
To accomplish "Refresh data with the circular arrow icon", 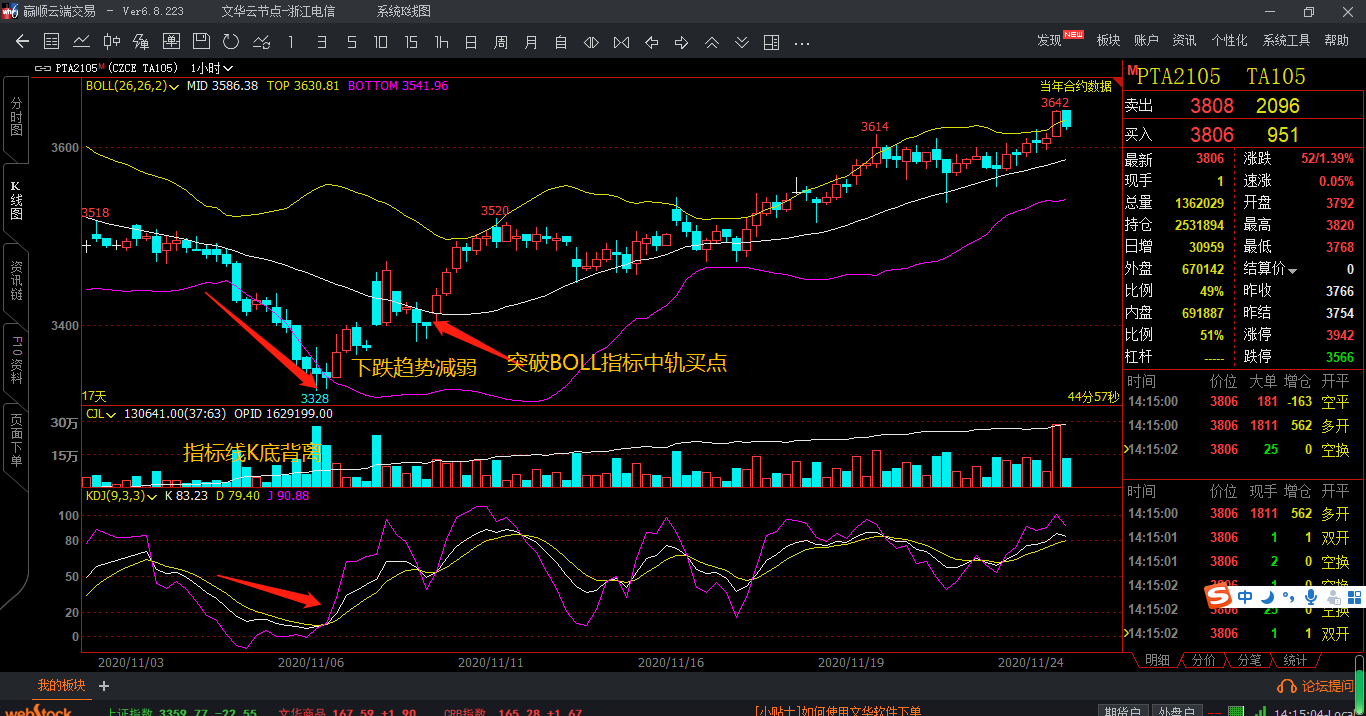I will [231, 42].
